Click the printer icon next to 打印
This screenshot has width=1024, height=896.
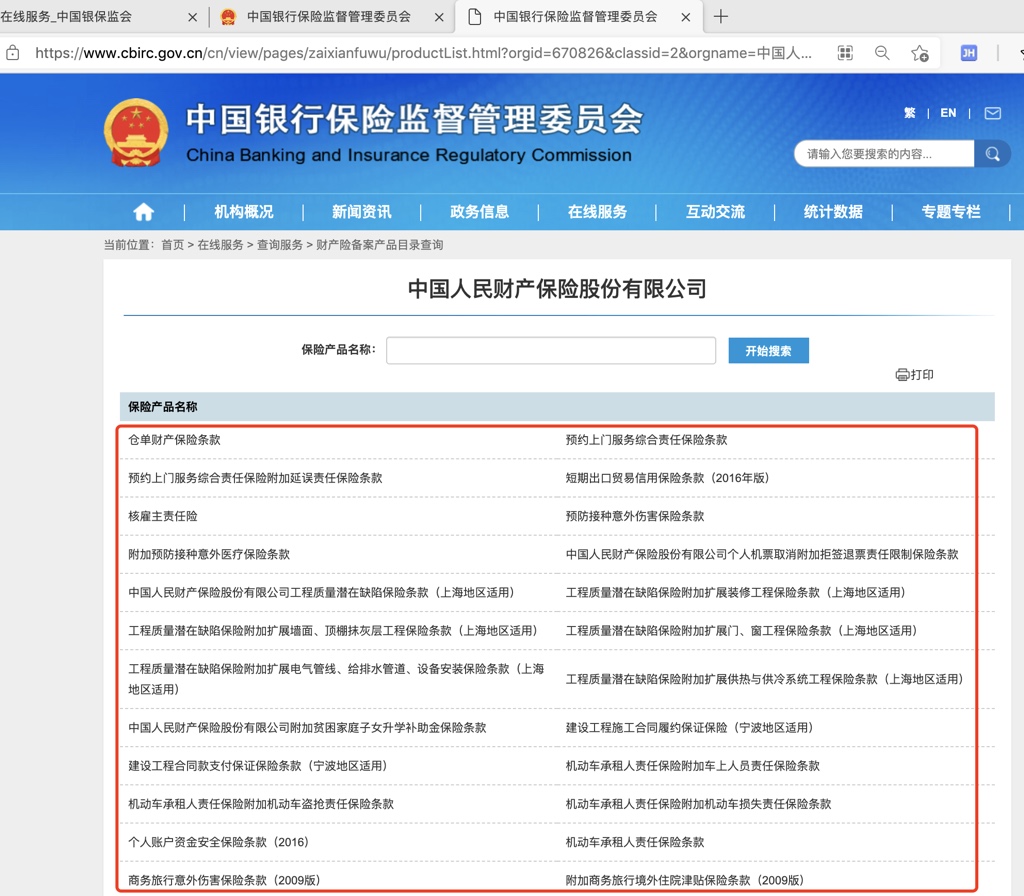tap(902, 375)
